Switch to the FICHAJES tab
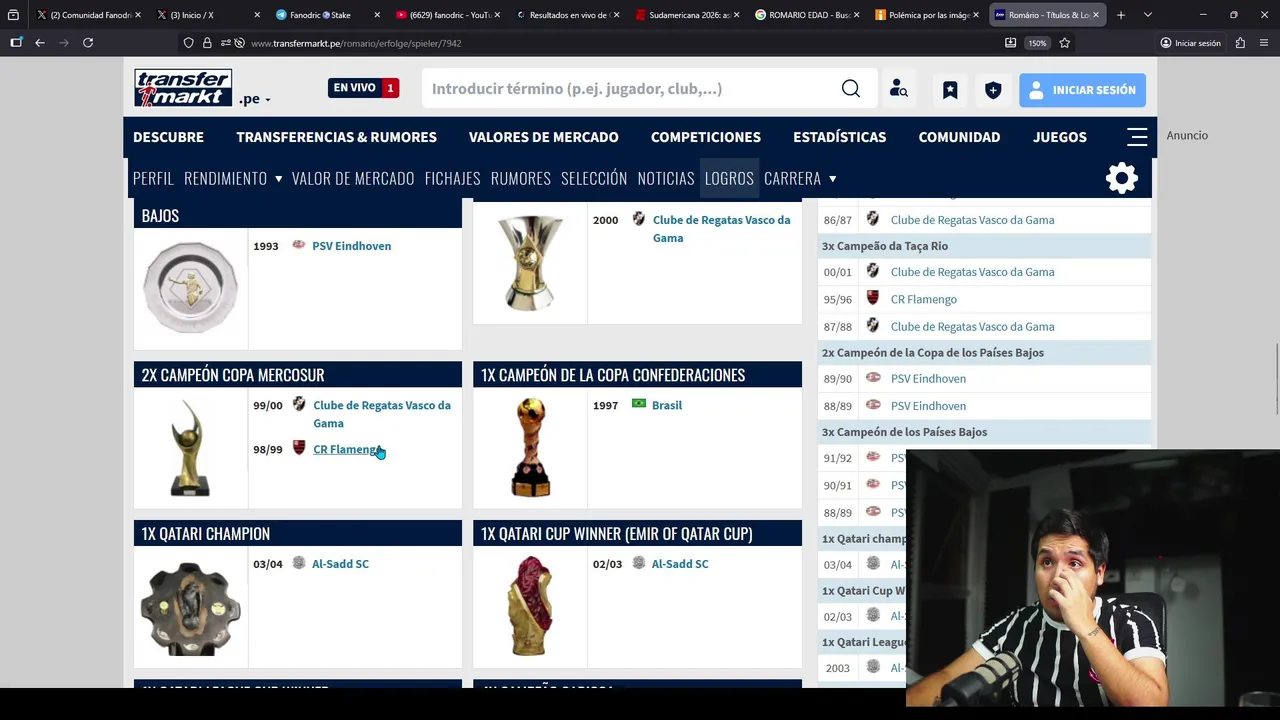Viewport: 1280px width, 720px height. [x=452, y=178]
